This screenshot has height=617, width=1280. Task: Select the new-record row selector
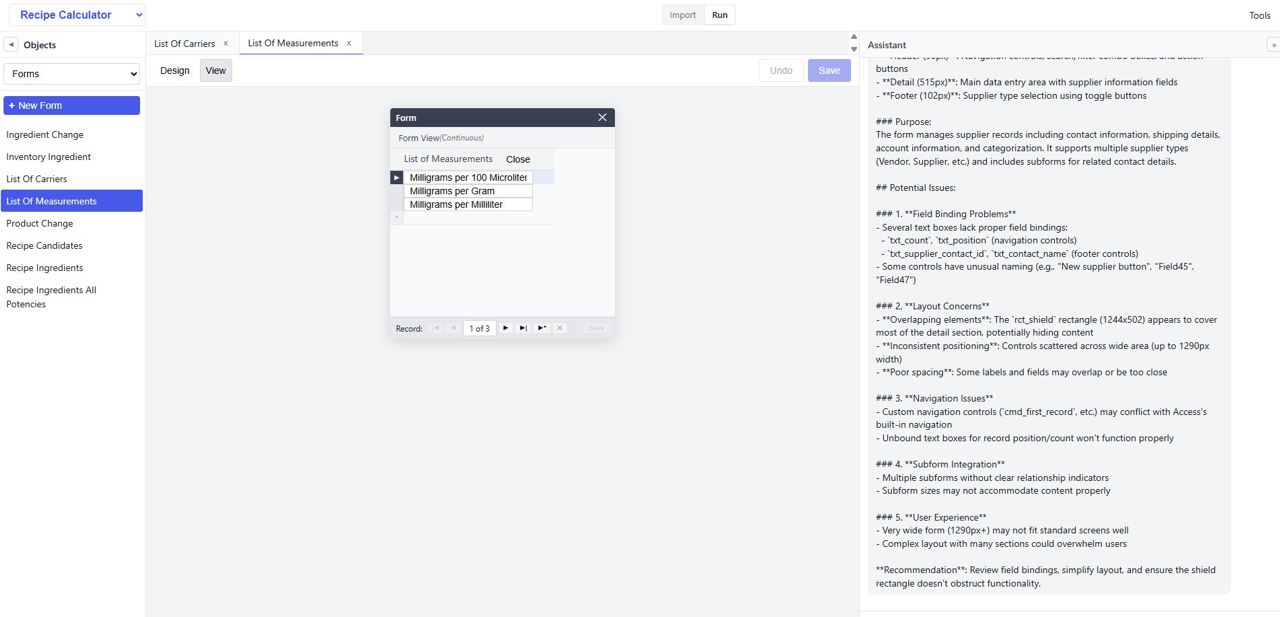pos(396,217)
